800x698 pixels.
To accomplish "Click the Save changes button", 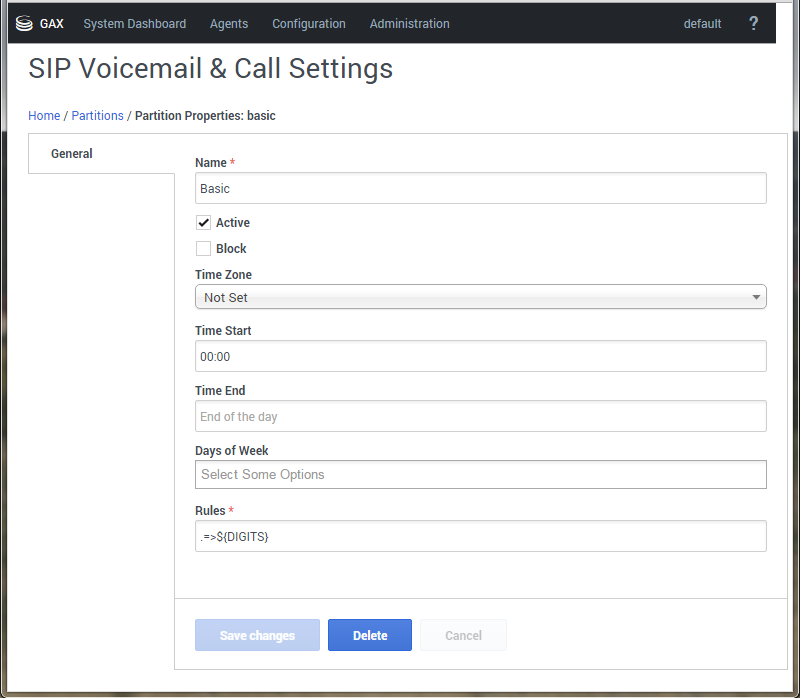I will 257,636.
